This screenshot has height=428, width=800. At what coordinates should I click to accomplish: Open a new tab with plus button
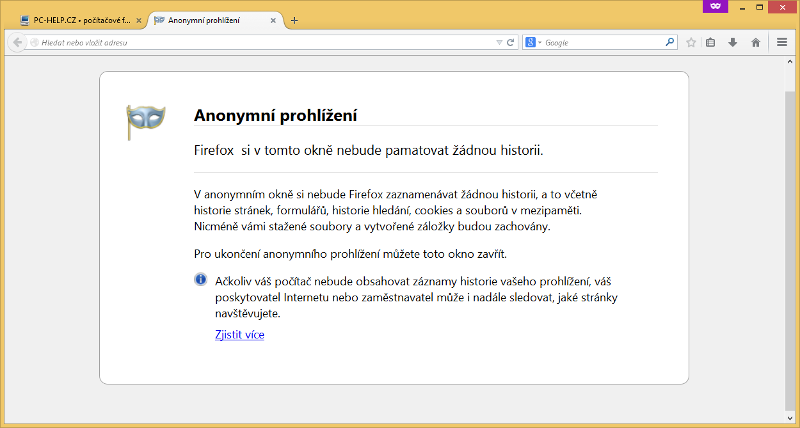pyautogui.click(x=294, y=20)
